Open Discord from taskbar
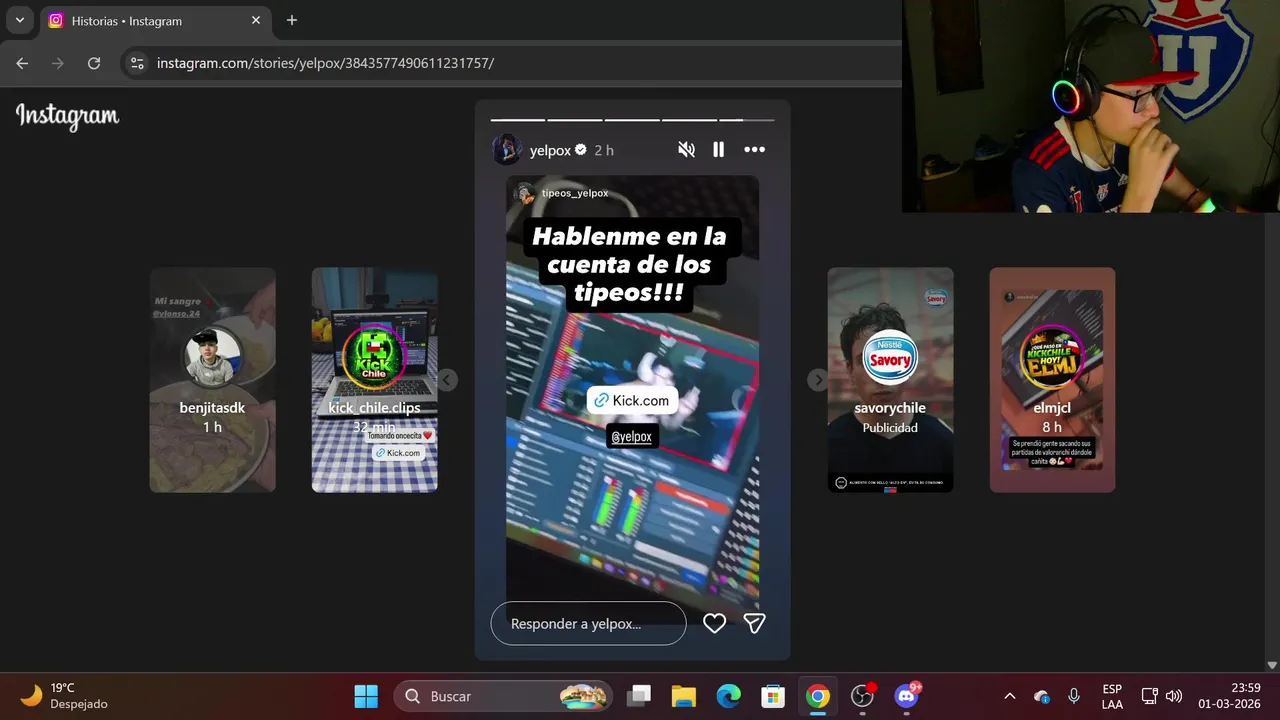This screenshot has height=720, width=1280. coord(907,696)
